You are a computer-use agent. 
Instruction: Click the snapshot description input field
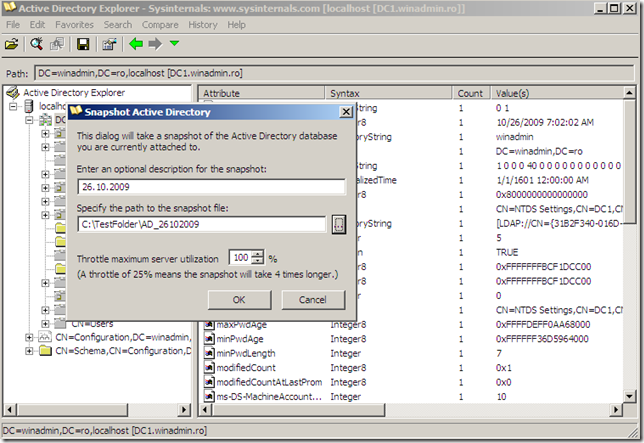(x=211, y=187)
